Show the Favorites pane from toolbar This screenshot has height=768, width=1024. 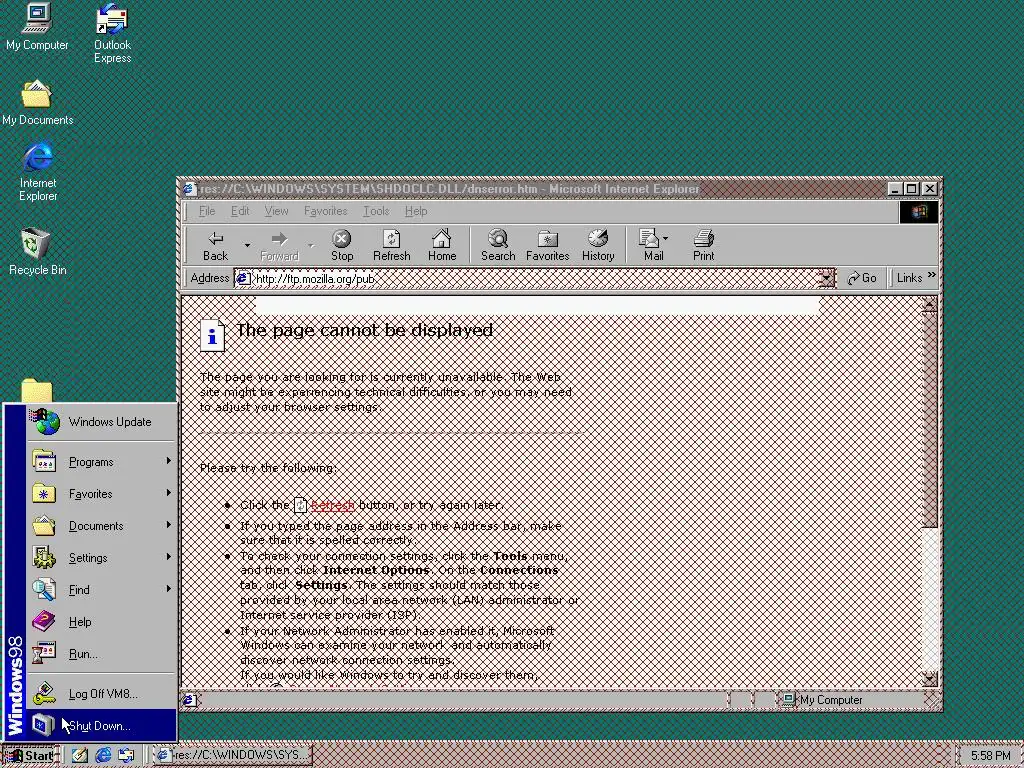point(547,246)
